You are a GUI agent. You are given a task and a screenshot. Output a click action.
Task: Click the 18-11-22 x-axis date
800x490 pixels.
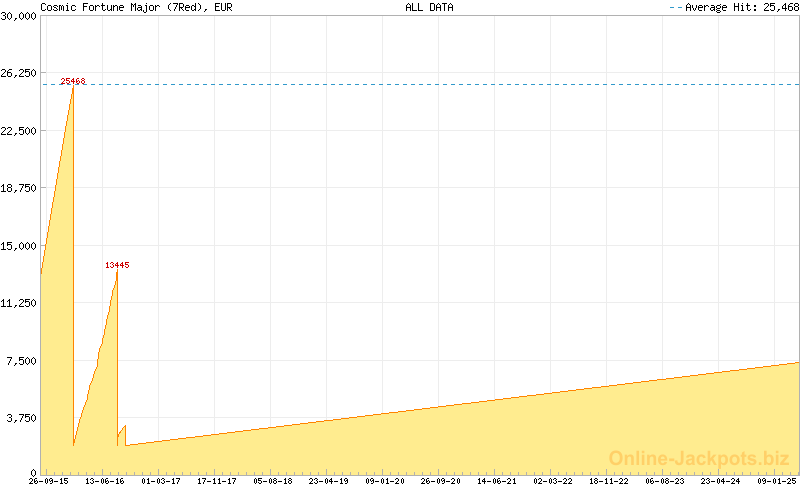point(609,481)
